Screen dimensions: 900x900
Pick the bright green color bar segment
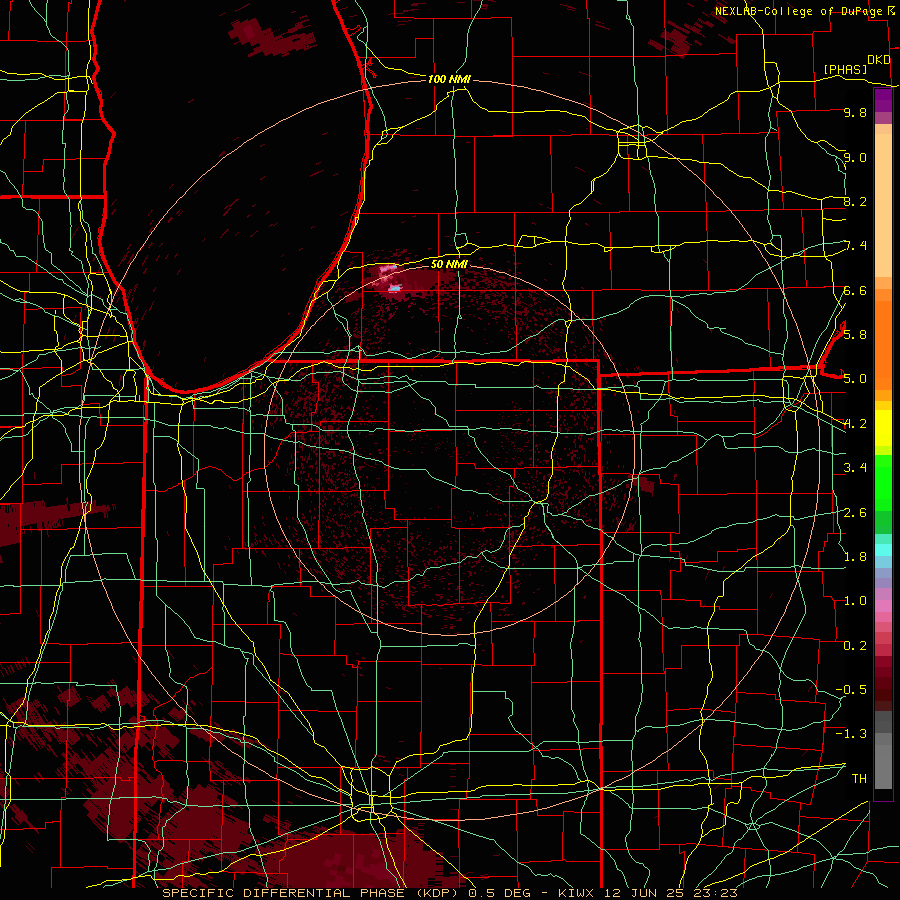point(883,482)
